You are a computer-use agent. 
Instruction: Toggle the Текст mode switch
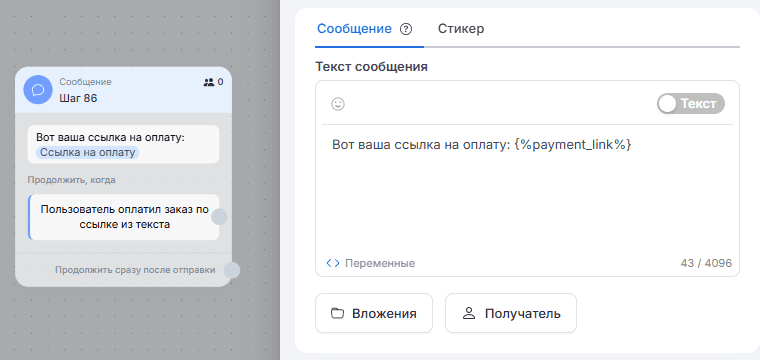pyautogui.click(x=691, y=104)
